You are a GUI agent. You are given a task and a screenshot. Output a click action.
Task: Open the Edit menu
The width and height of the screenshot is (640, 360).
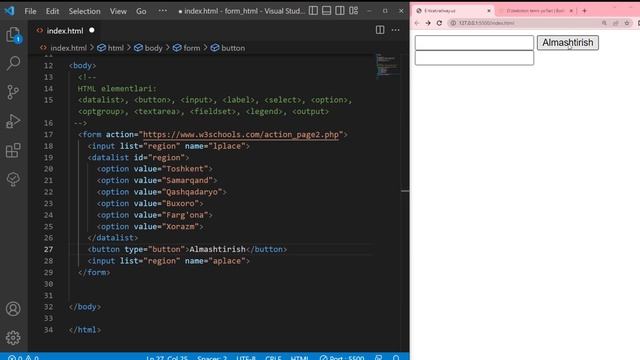tap(52, 11)
